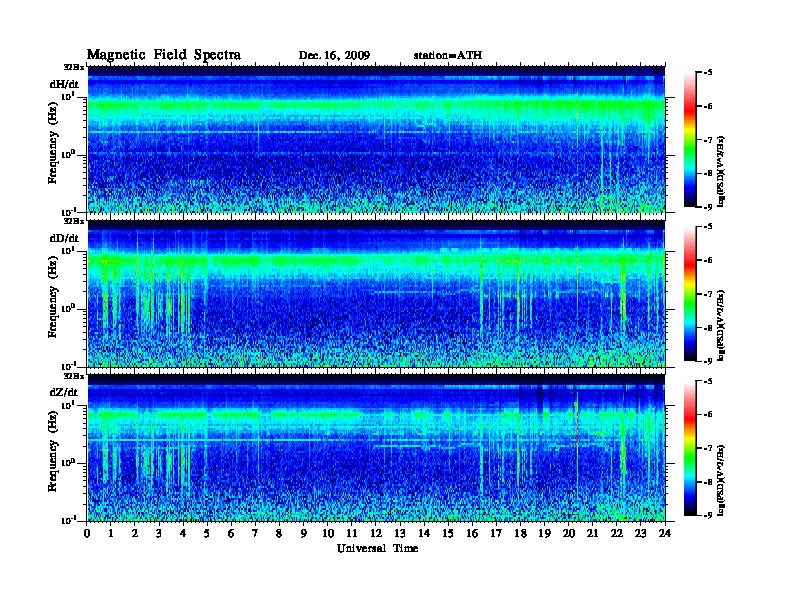Viewport: 792px width, 612px height.
Task: Select the dZ/dt panel label
Action: pyautogui.click(x=64, y=392)
